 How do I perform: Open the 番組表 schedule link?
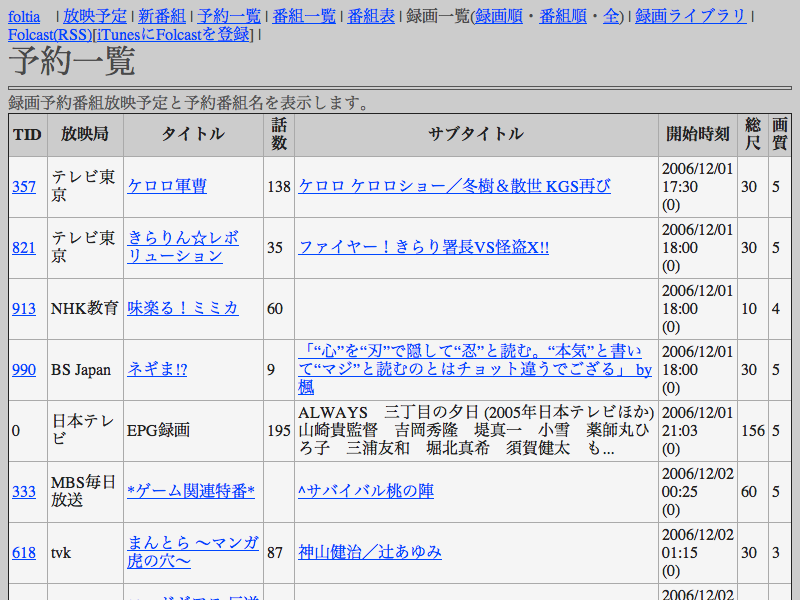point(371,16)
